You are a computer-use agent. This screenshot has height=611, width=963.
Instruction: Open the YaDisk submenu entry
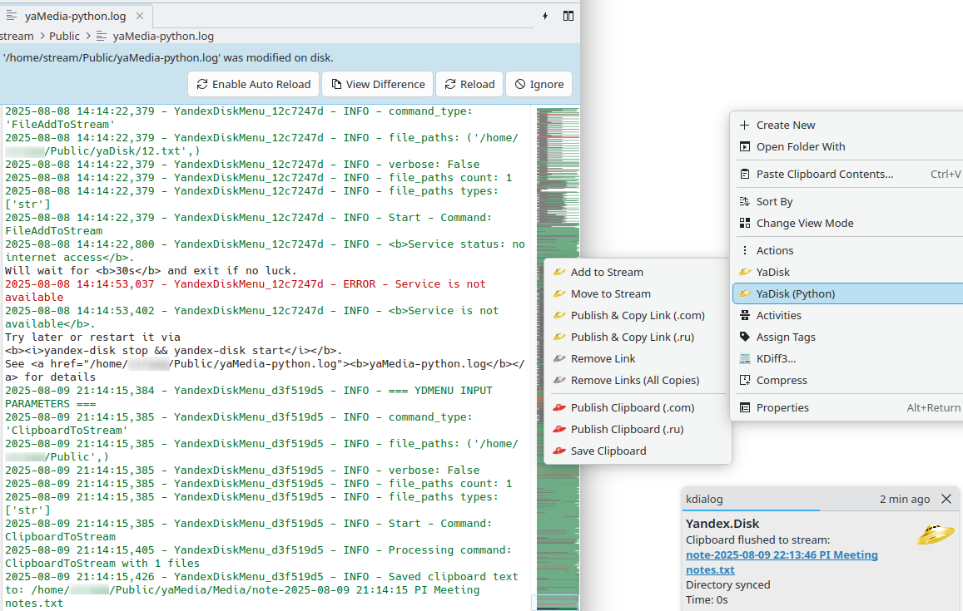tap(848, 272)
